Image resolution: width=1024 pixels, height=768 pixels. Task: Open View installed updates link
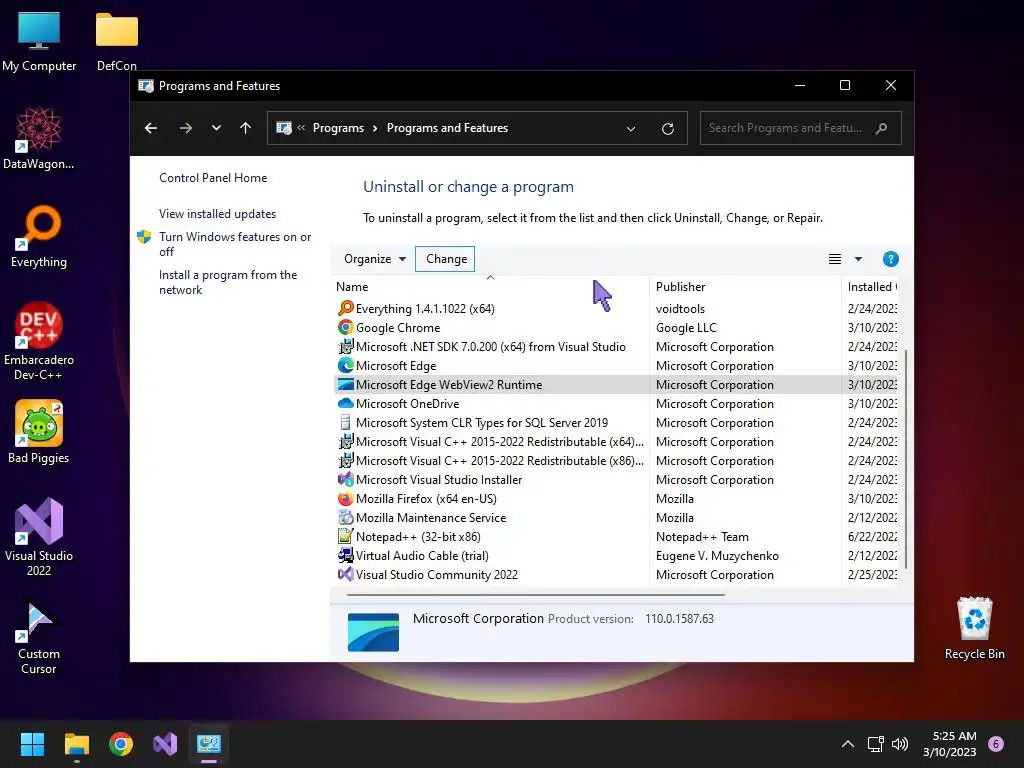[217, 214]
